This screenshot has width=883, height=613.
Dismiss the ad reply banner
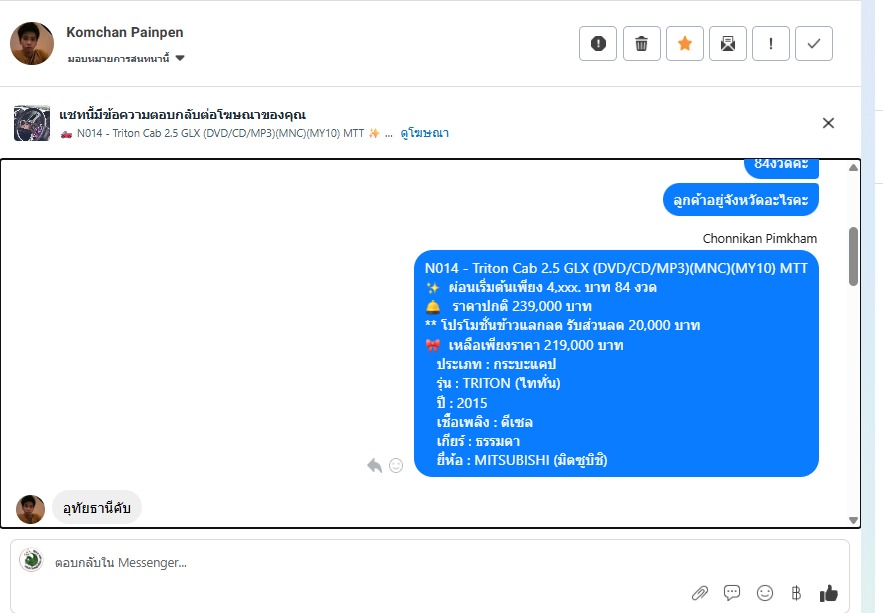(828, 123)
